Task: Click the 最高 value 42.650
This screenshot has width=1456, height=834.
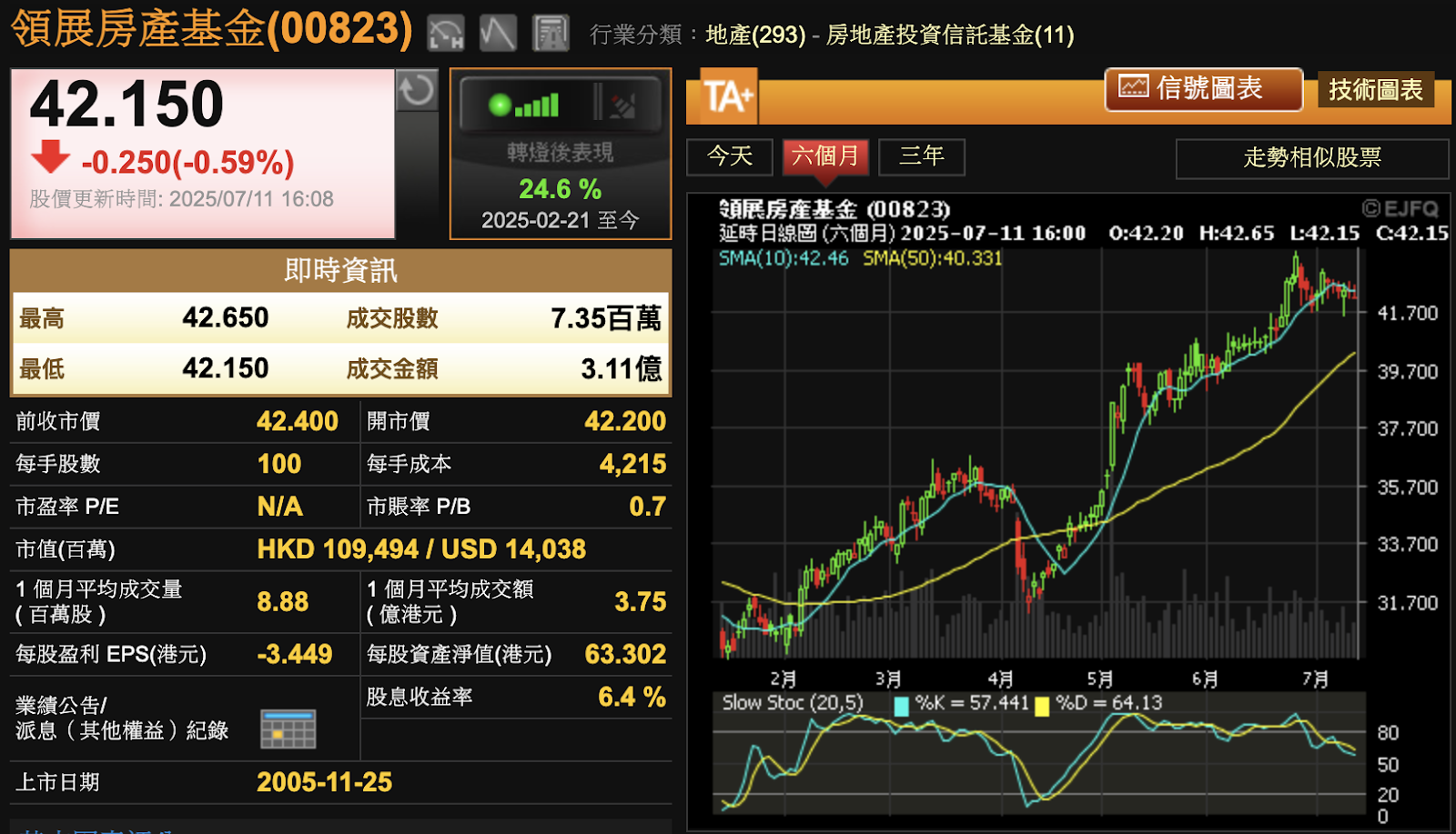Action: pos(225,317)
